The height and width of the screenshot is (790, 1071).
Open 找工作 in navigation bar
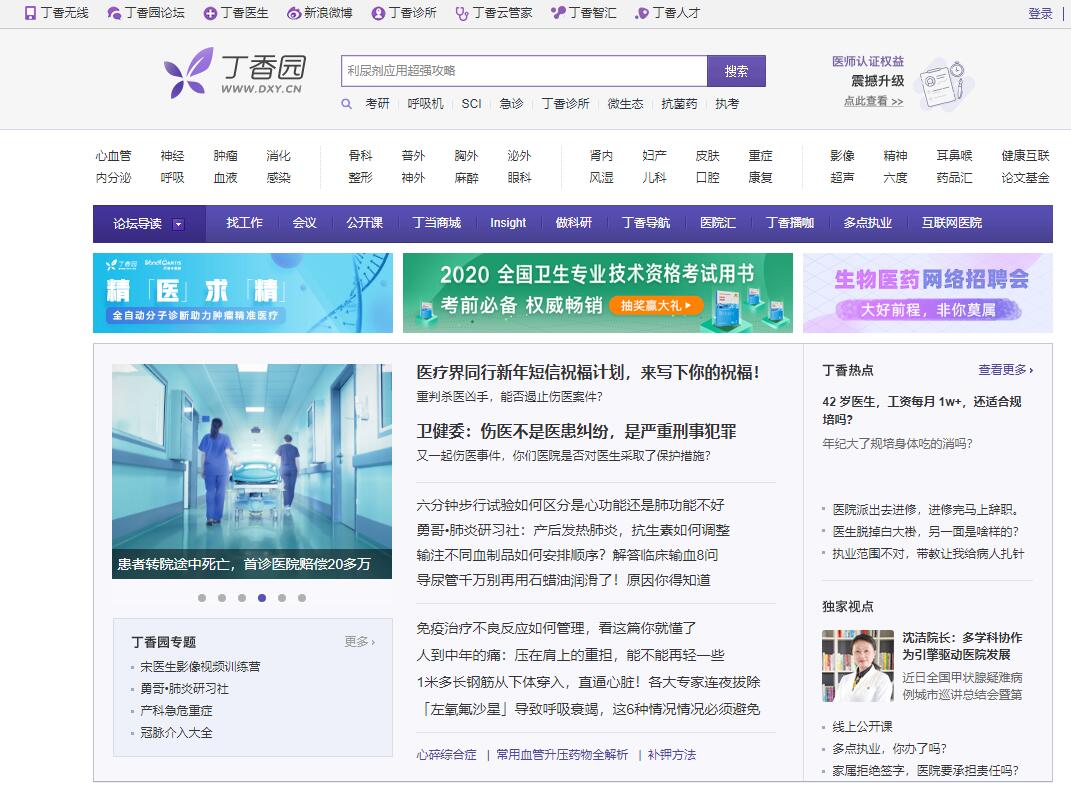[x=245, y=223]
